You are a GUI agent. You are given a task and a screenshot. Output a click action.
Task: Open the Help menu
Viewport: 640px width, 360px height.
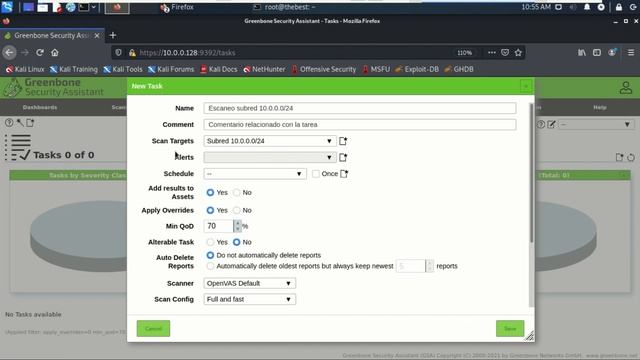[x=600, y=107]
